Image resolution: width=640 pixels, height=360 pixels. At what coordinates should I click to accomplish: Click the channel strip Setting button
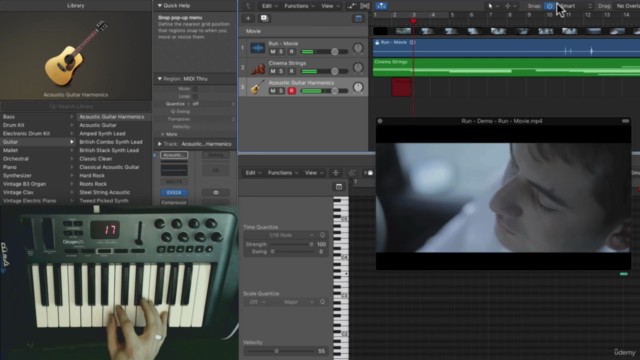tap(216, 155)
